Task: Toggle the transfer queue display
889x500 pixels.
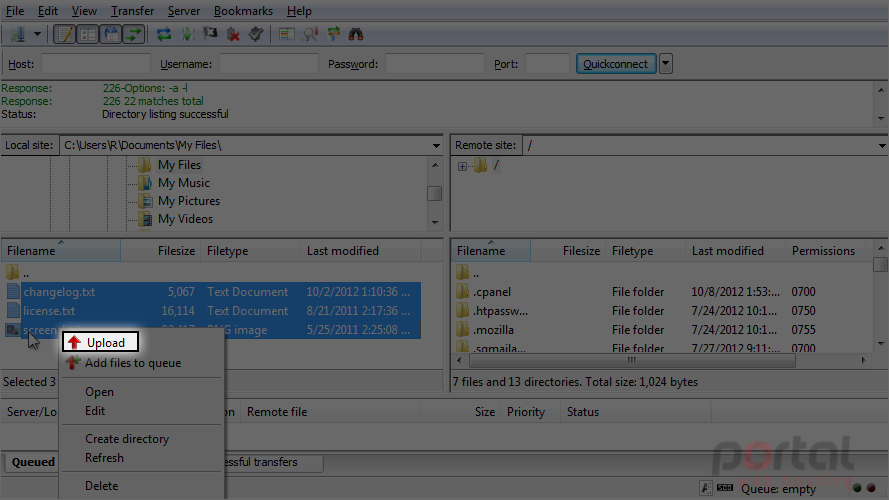Action: click(134, 35)
